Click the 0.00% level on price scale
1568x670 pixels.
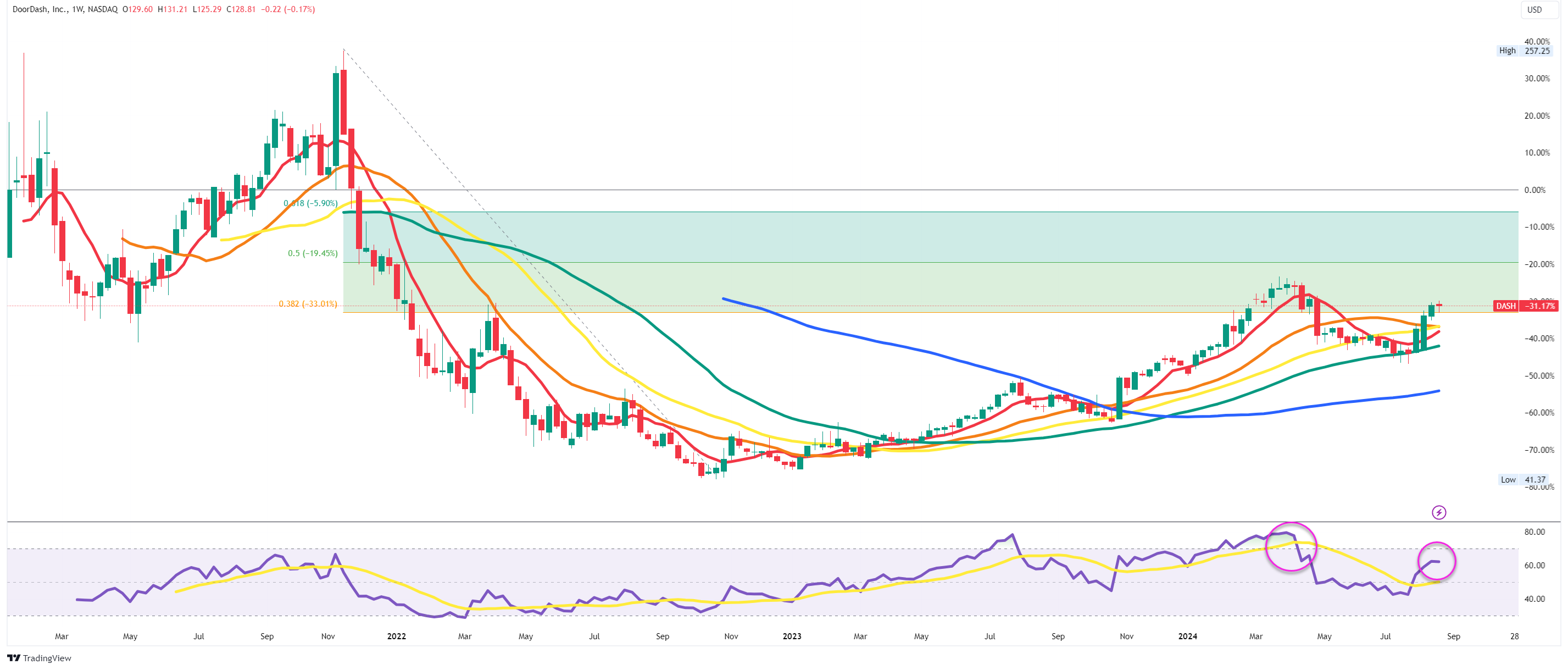(x=1534, y=190)
